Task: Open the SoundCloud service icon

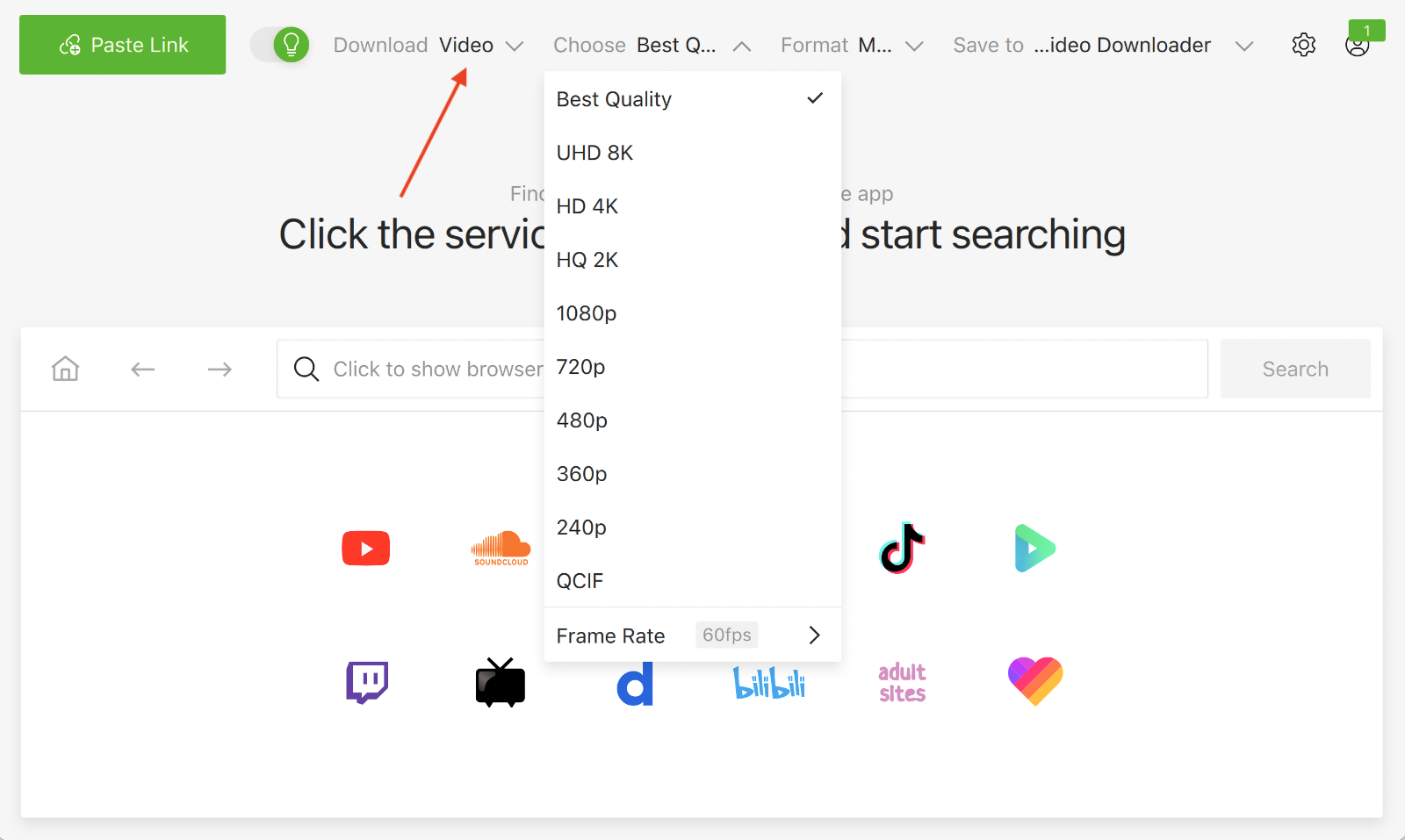Action: (x=501, y=549)
